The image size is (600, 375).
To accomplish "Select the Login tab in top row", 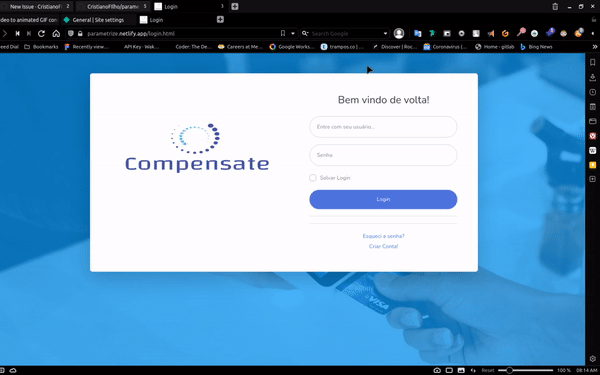I will [189, 7].
